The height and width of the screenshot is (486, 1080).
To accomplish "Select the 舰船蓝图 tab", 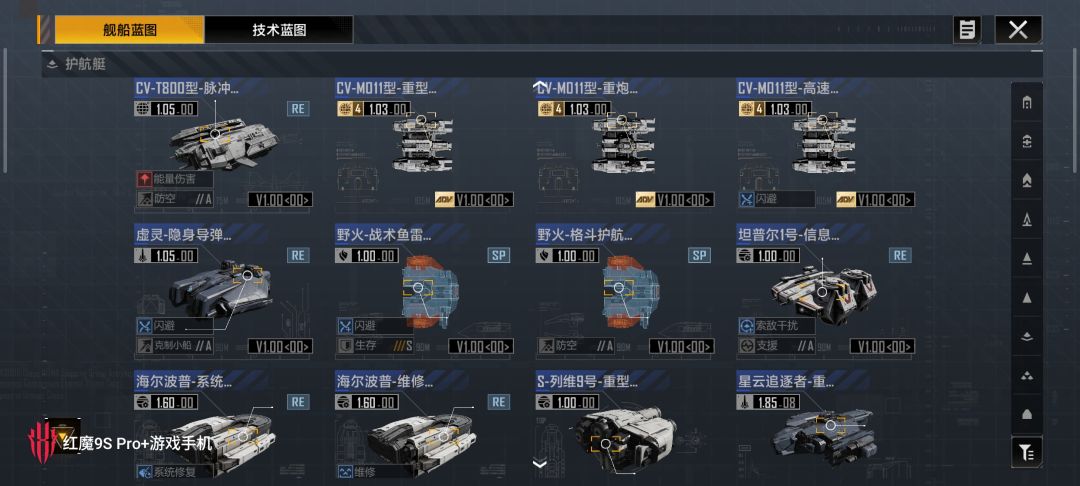I will click(x=129, y=30).
